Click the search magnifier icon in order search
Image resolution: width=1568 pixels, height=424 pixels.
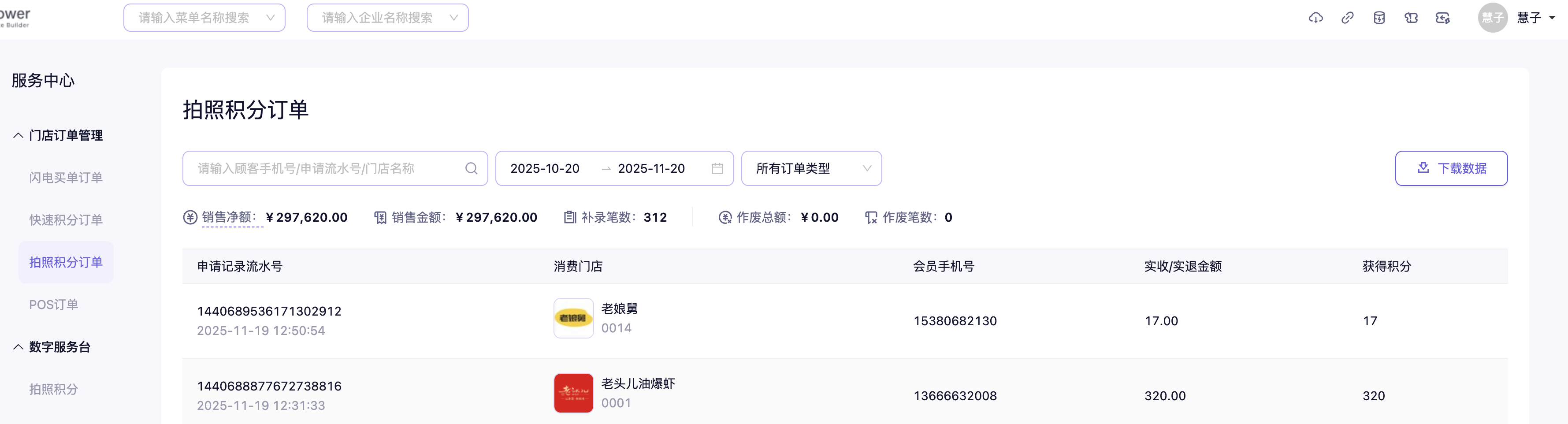(x=471, y=169)
